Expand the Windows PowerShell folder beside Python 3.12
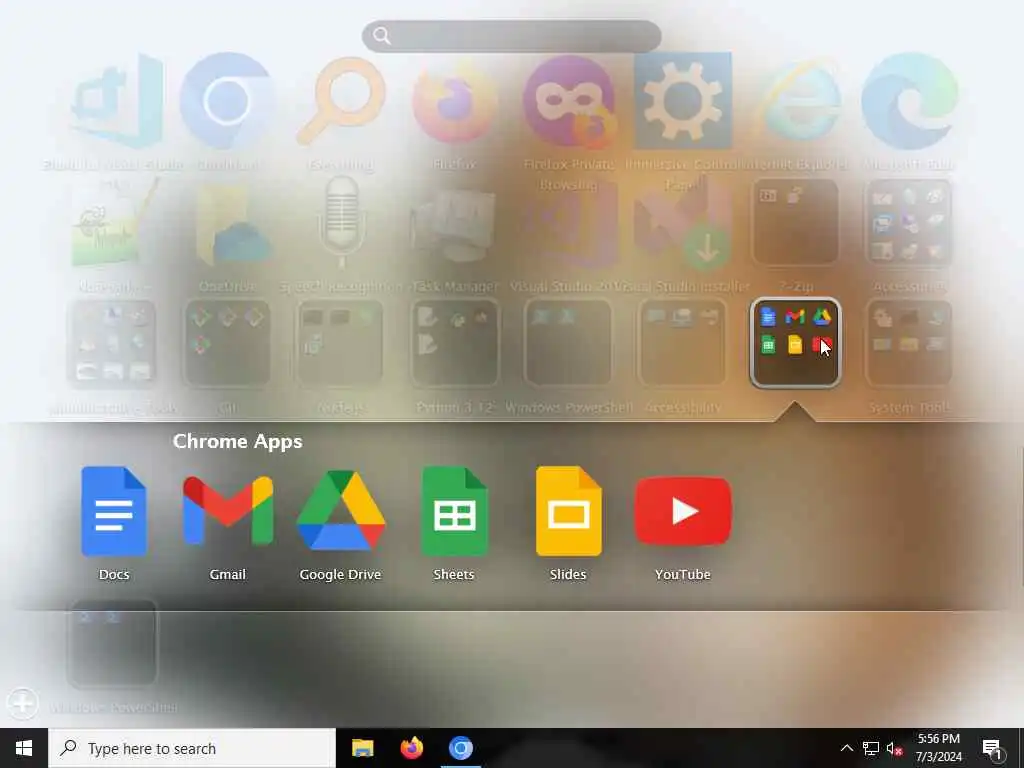Image resolution: width=1024 pixels, height=768 pixels. pyautogui.click(x=568, y=344)
